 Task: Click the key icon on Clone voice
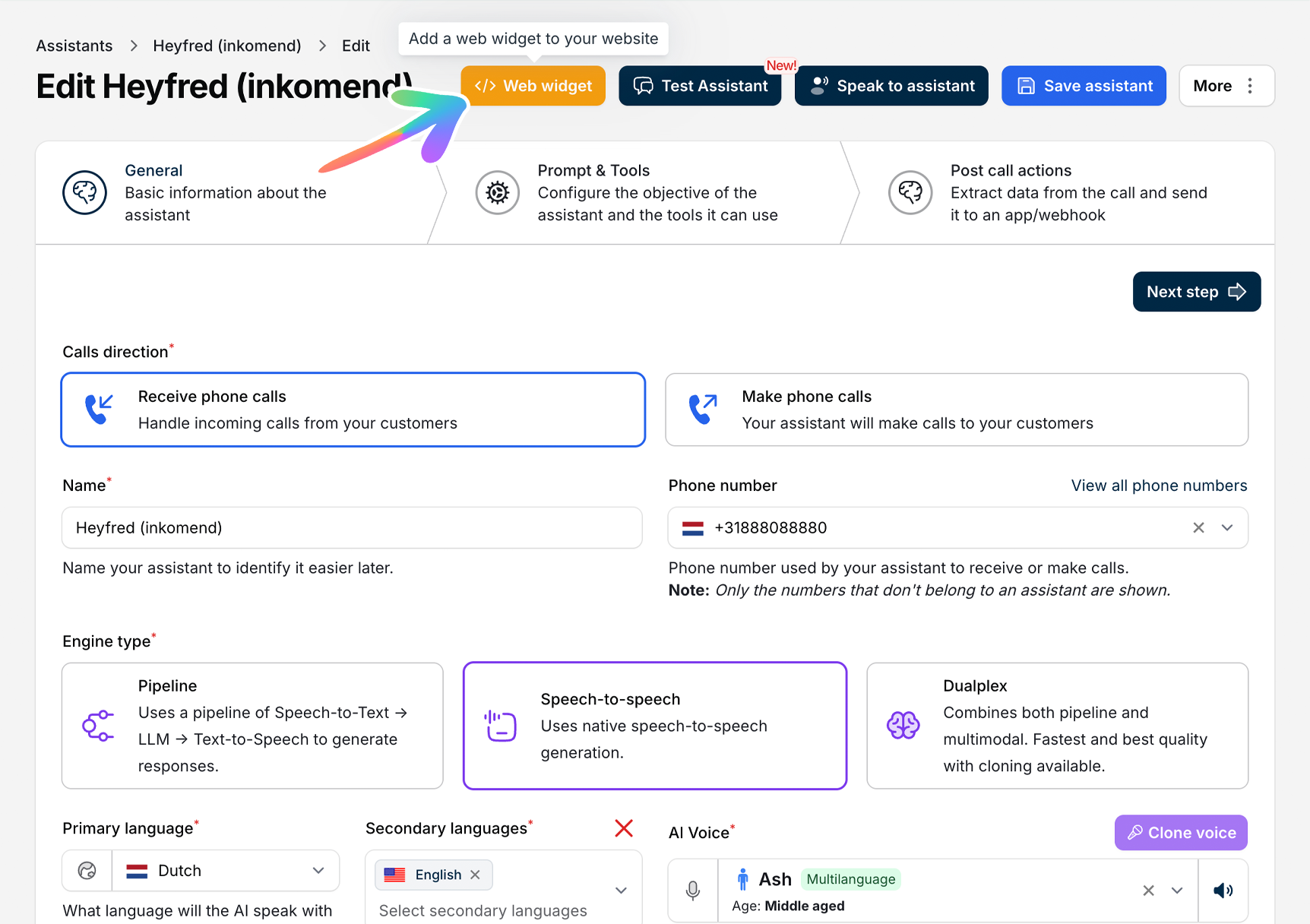(x=1135, y=833)
